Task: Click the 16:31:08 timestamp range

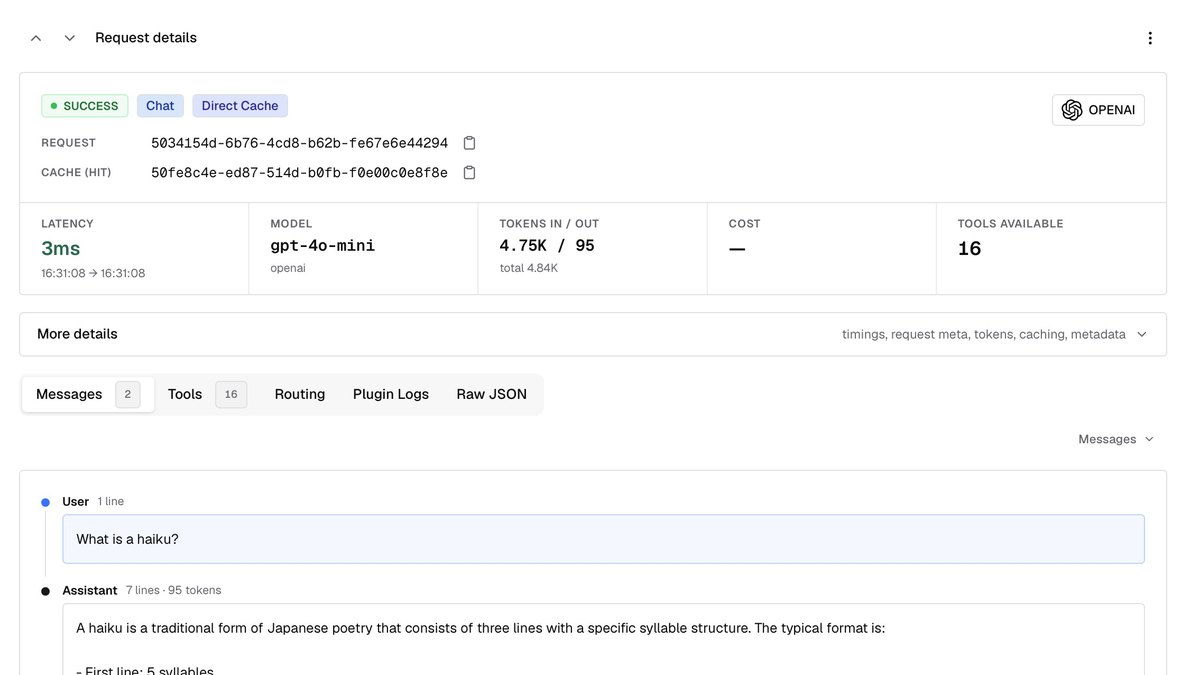Action: (93, 273)
